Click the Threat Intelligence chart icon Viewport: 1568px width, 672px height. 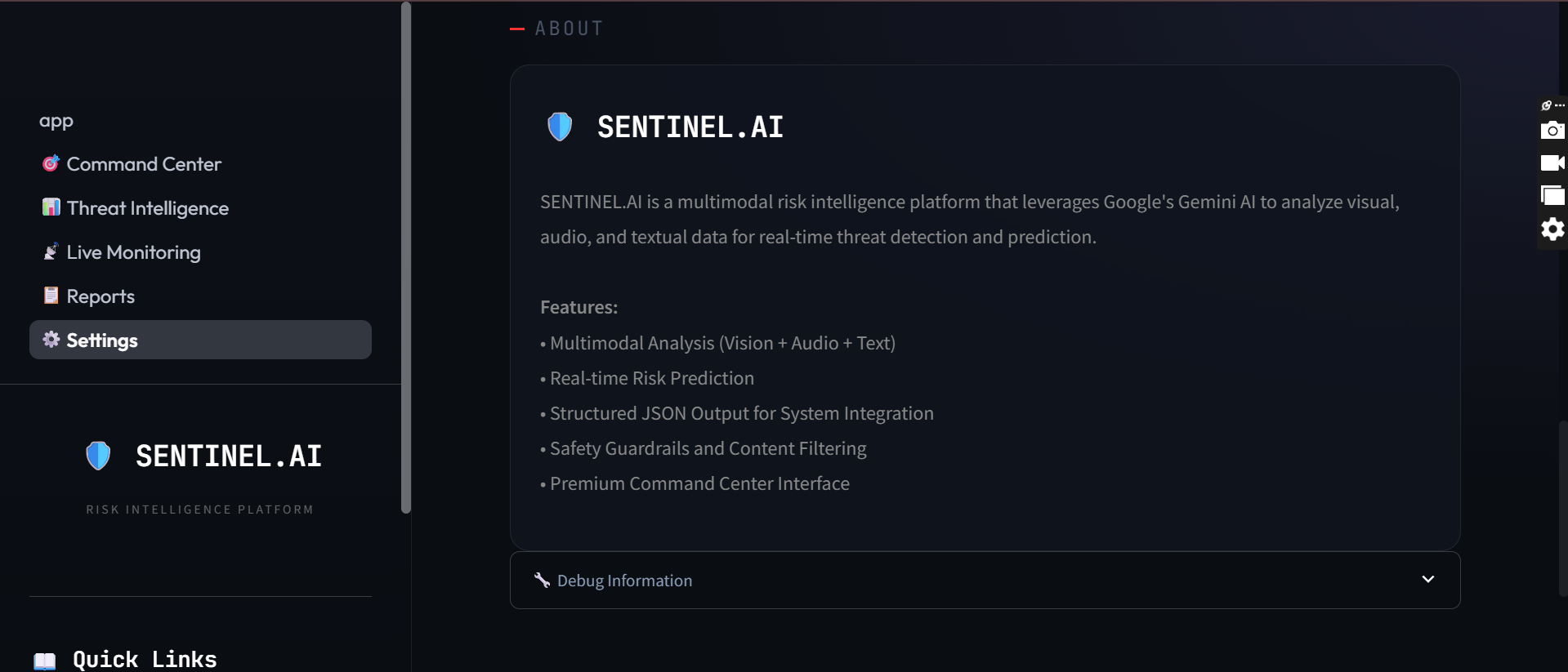tap(51, 207)
